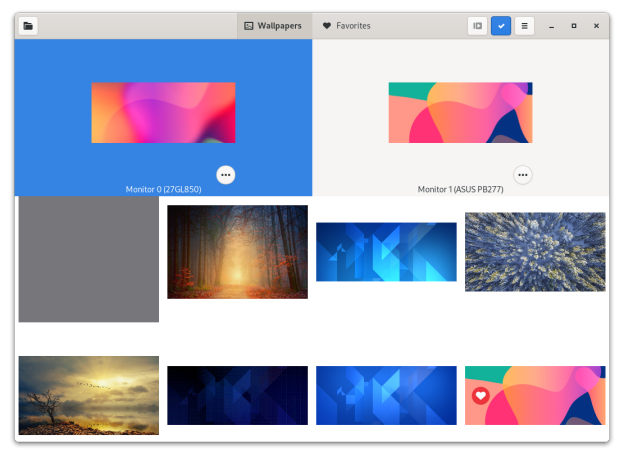Open the hamburger main menu
Screen dimensions: 624x458
[x=524, y=26]
